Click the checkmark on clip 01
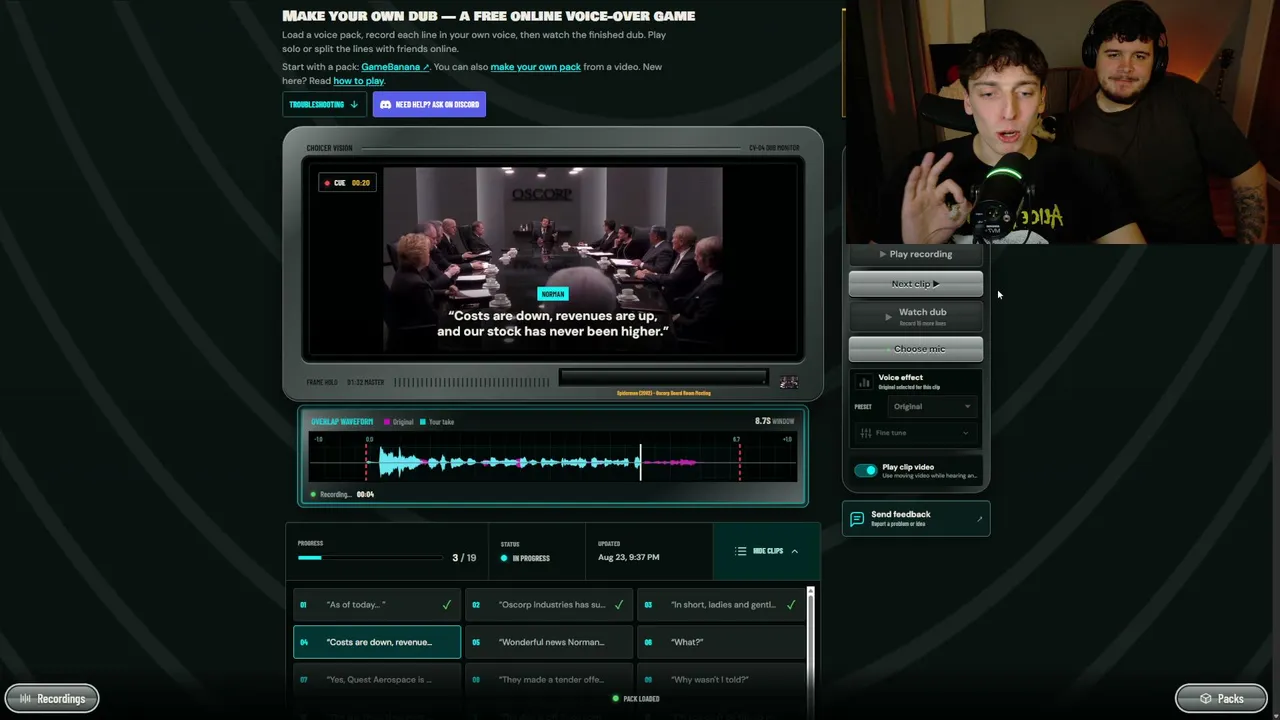Image resolution: width=1280 pixels, height=720 pixels. [x=447, y=604]
